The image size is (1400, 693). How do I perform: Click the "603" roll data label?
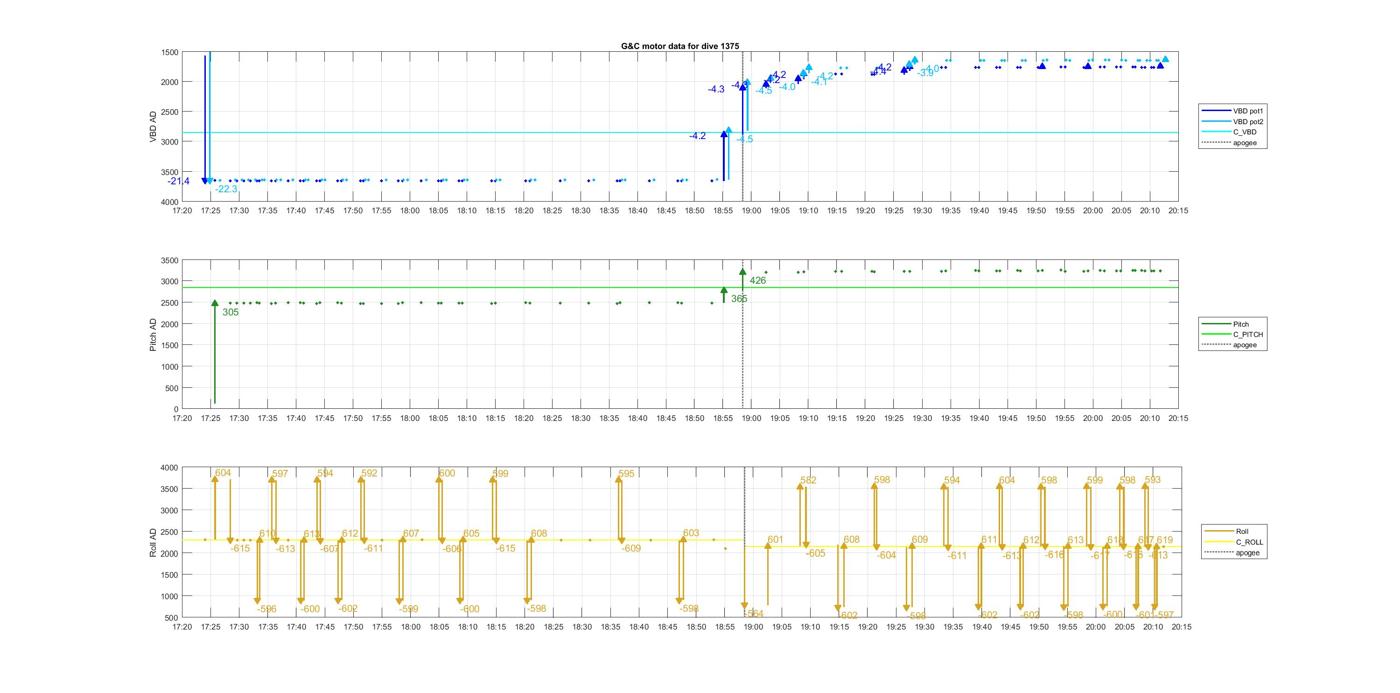click(x=691, y=534)
